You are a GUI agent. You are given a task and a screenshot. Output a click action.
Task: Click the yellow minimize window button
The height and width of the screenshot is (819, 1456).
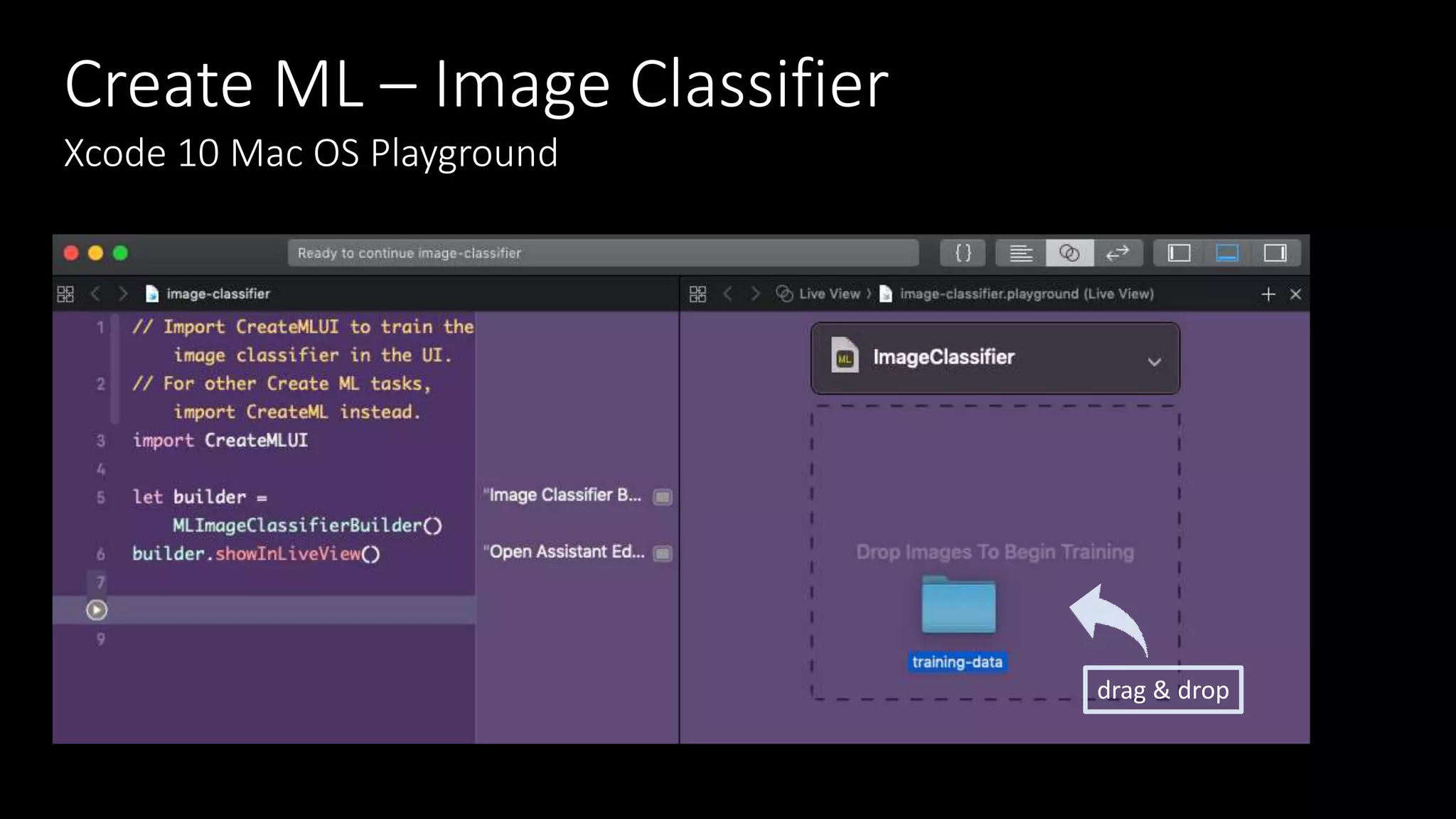[96, 253]
